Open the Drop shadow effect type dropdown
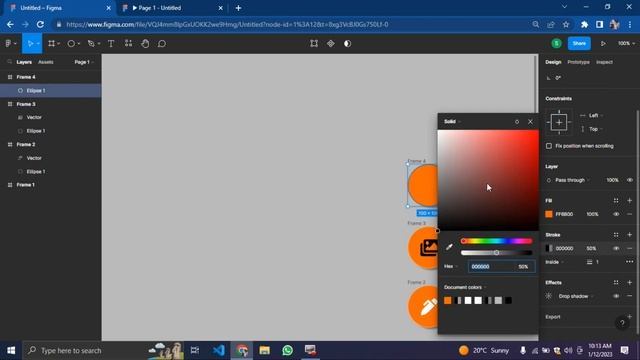640x360 pixels. (x=576, y=296)
